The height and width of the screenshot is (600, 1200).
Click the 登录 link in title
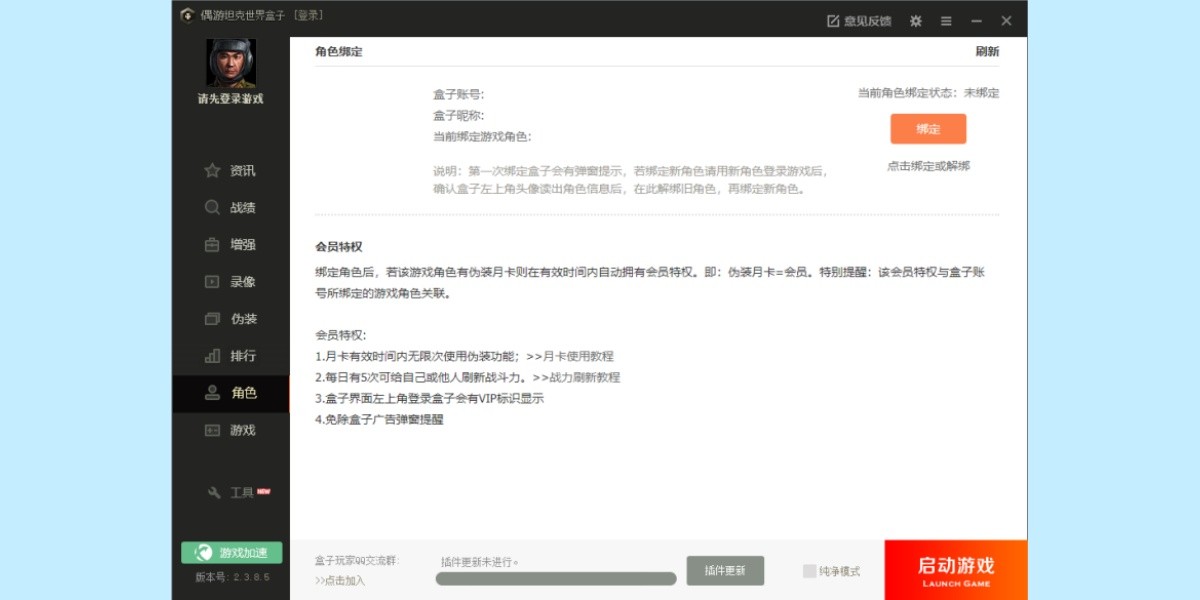[309, 16]
